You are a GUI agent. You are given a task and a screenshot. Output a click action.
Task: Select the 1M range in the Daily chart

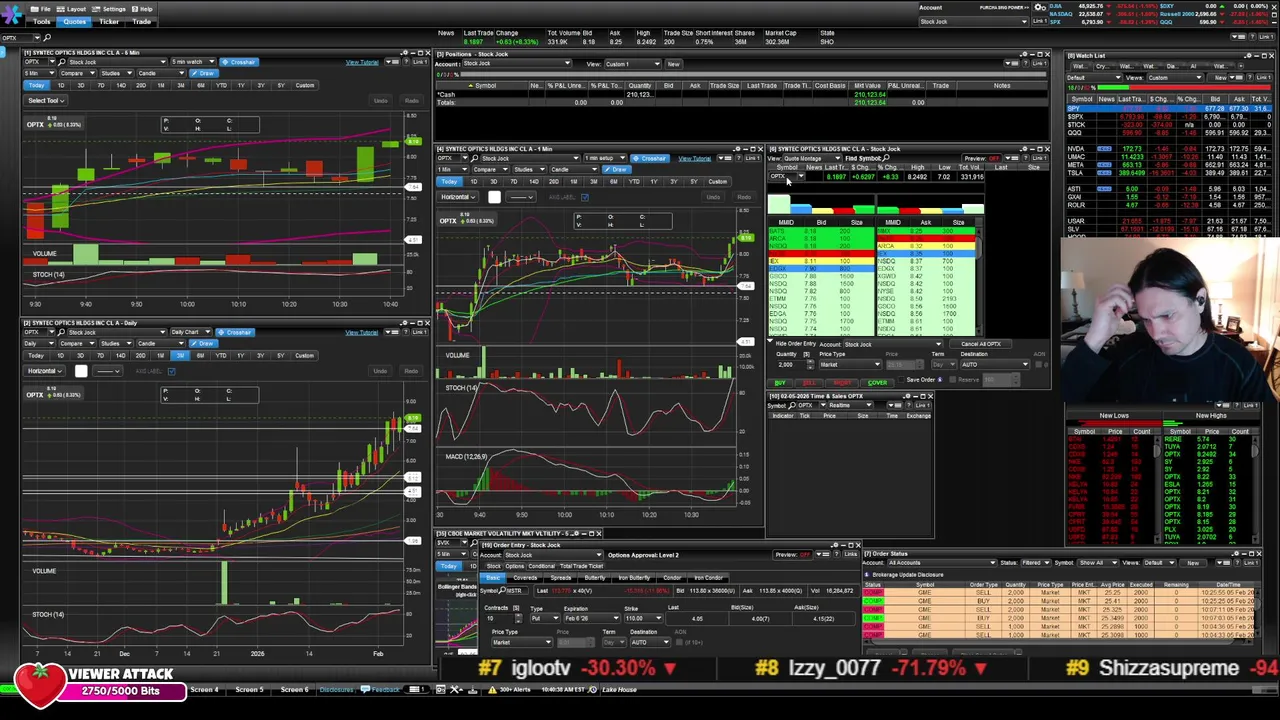click(x=160, y=355)
